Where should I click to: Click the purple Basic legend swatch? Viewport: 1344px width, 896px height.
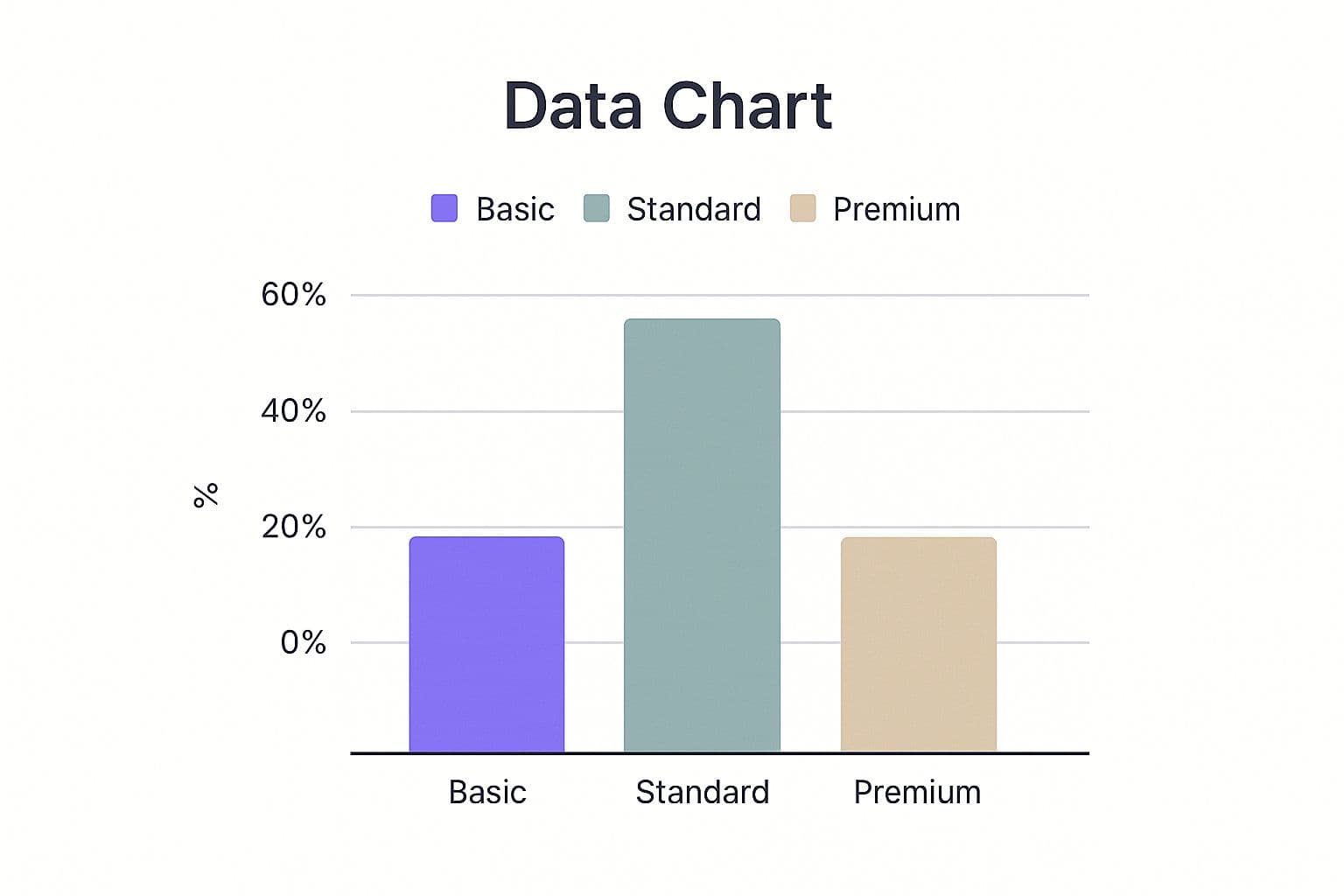(x=444, y=208)
